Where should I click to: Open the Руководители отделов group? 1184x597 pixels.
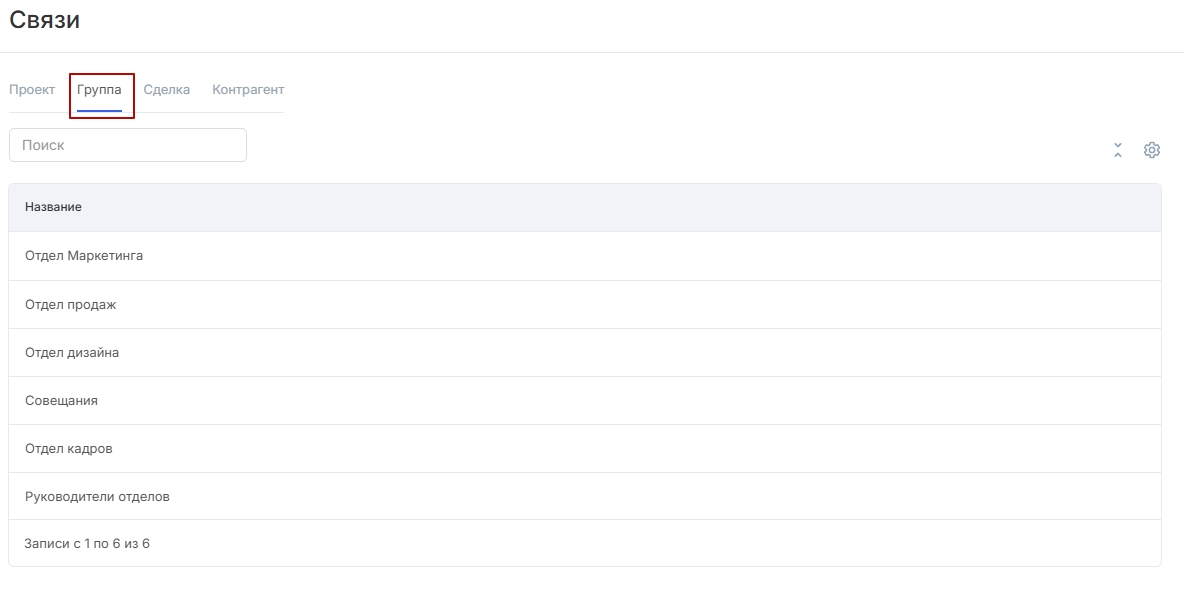pos(98,497)
